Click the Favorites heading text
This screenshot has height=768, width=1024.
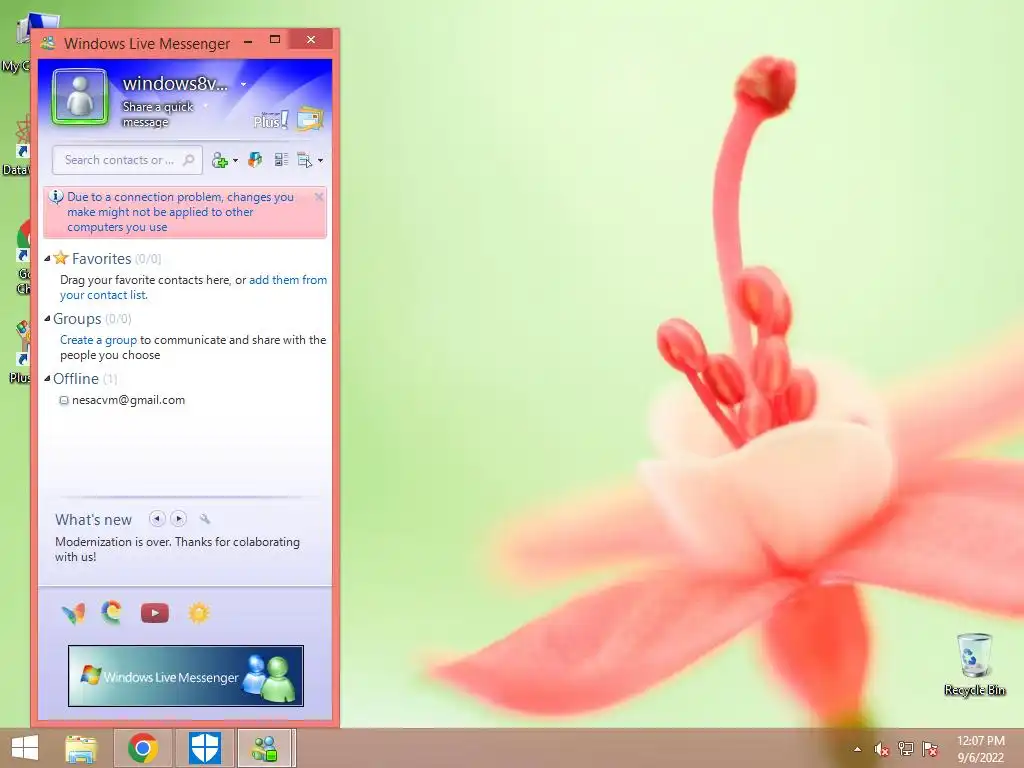point(102,259)
